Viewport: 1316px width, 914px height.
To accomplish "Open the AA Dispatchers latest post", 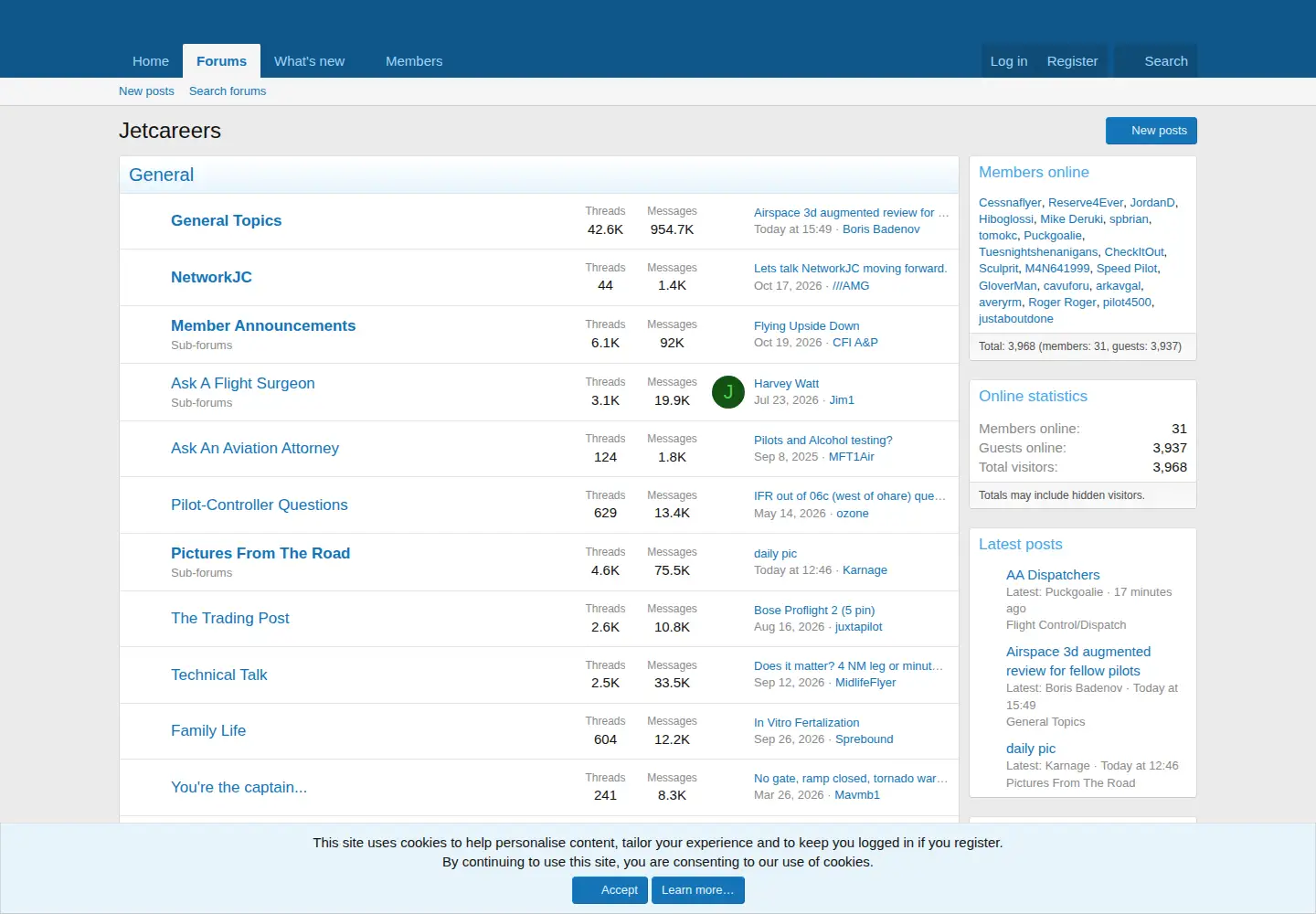I will pos(1053,575).
